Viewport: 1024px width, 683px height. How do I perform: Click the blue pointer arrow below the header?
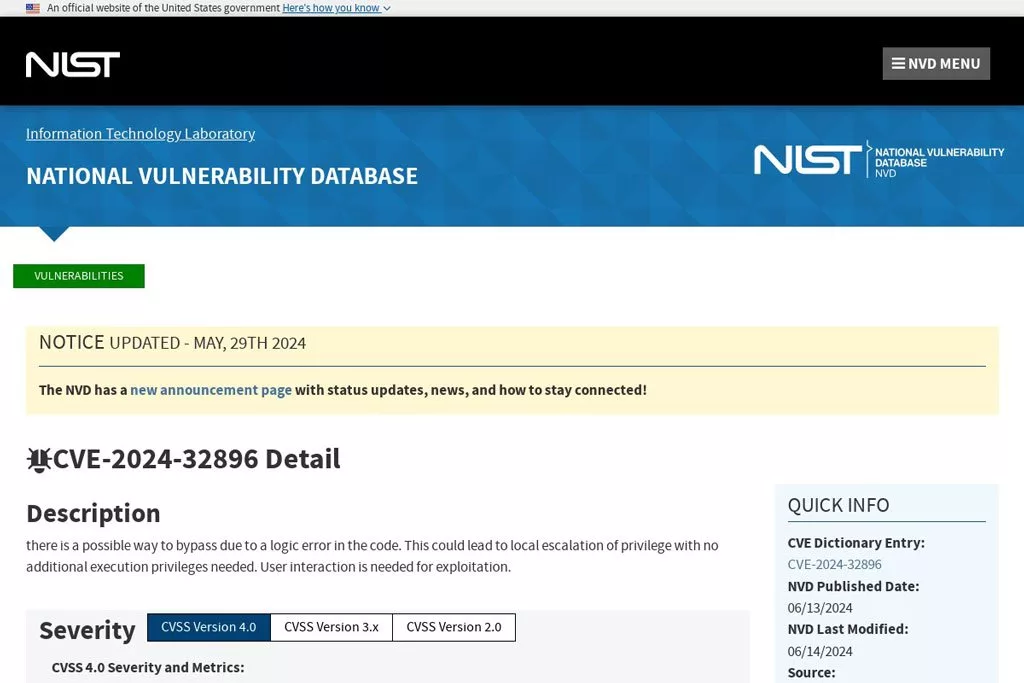pos(54,234)
